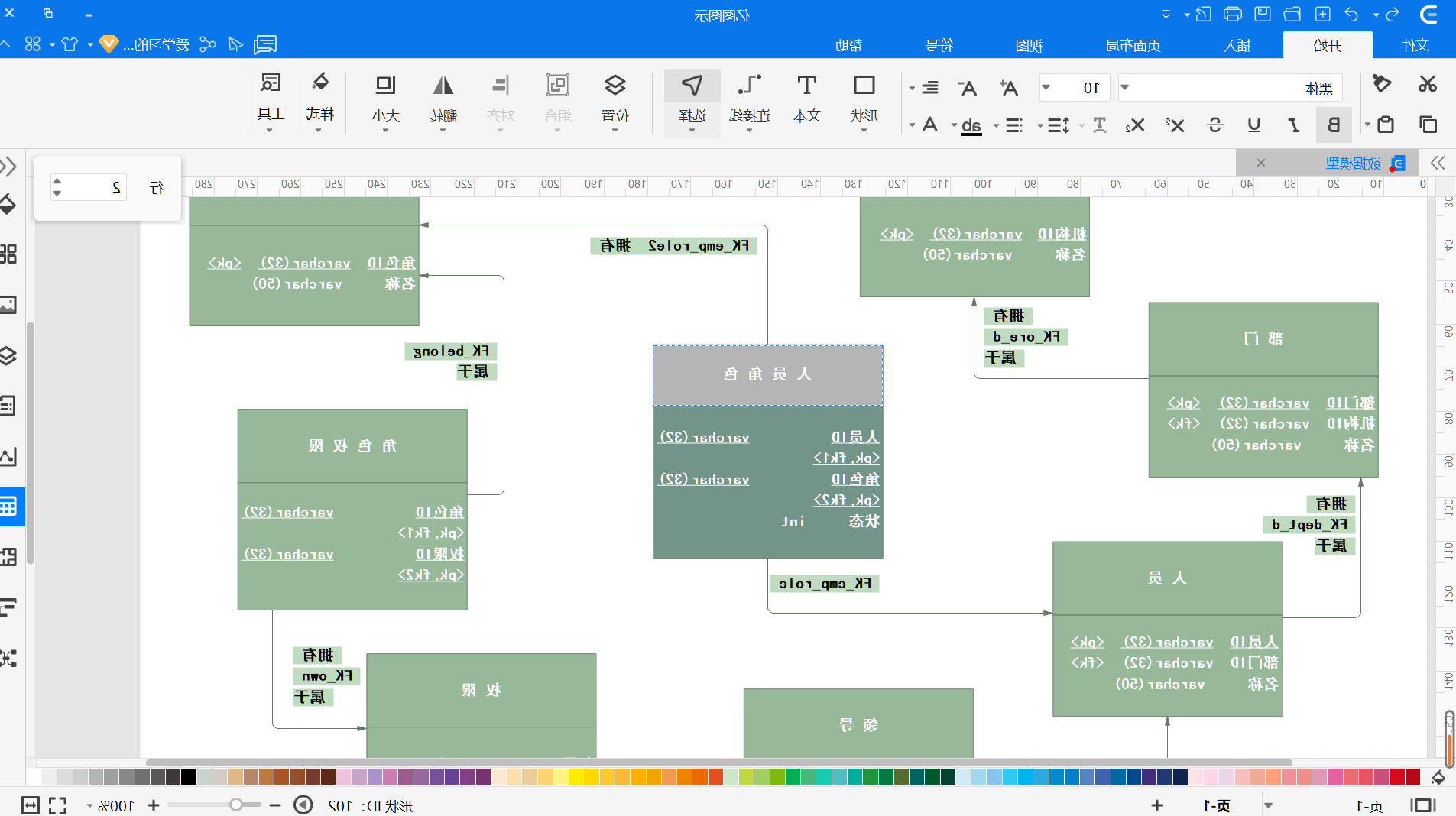Toggle Italic formatting
Image resolution: width=1456 pixels, height=816 pixels.
(1294, 125)
